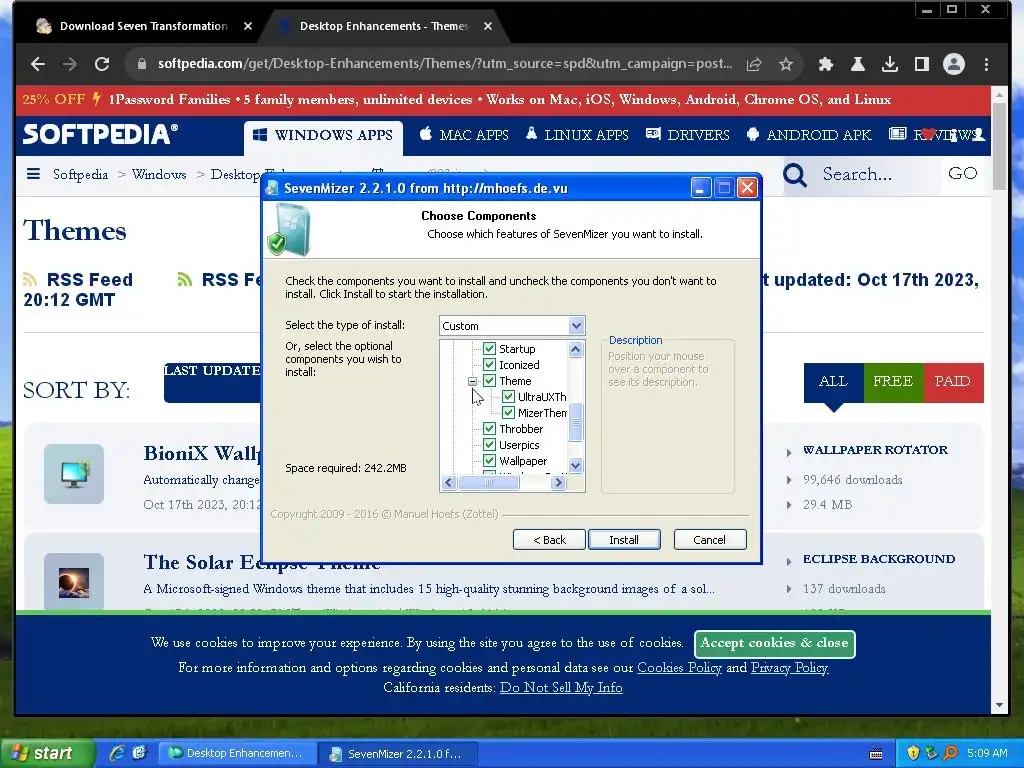
Task: Open the Android APK menu
Action: [808, 135]
